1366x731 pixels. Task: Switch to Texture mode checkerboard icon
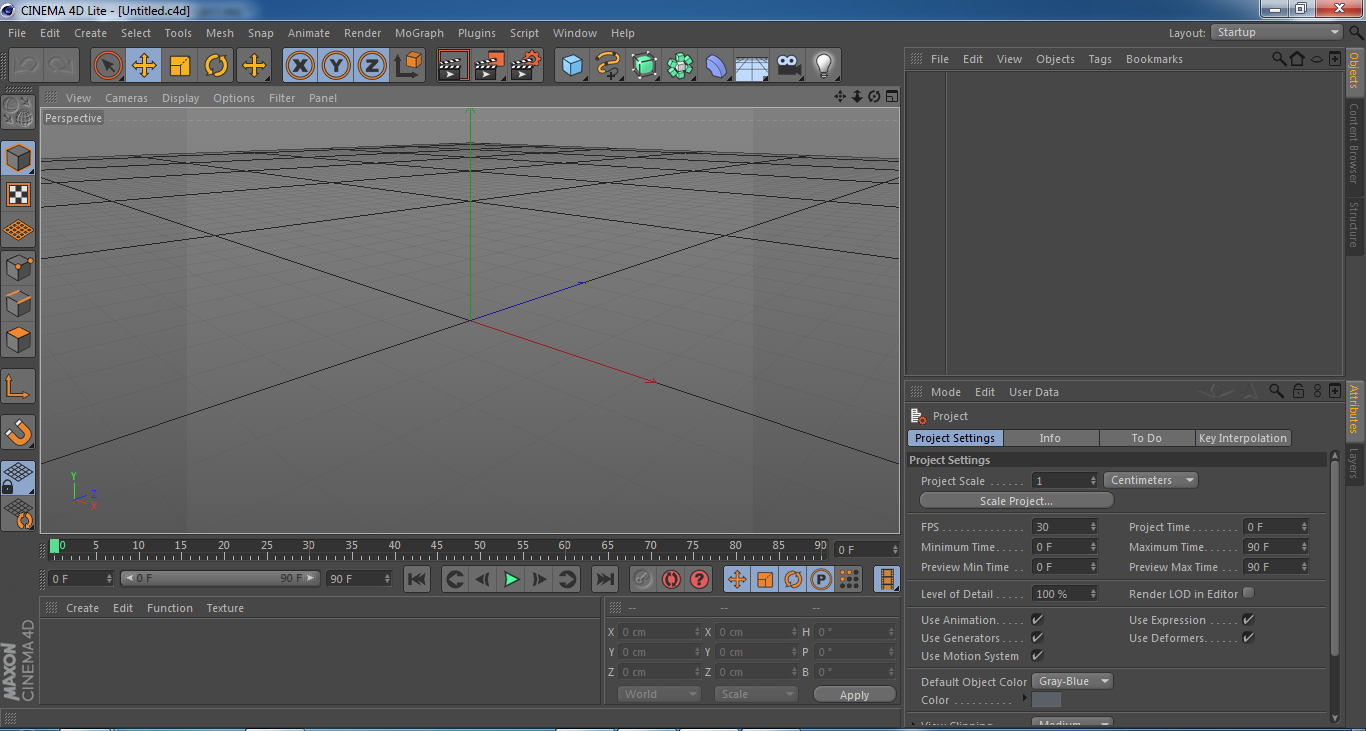point(18,194)
